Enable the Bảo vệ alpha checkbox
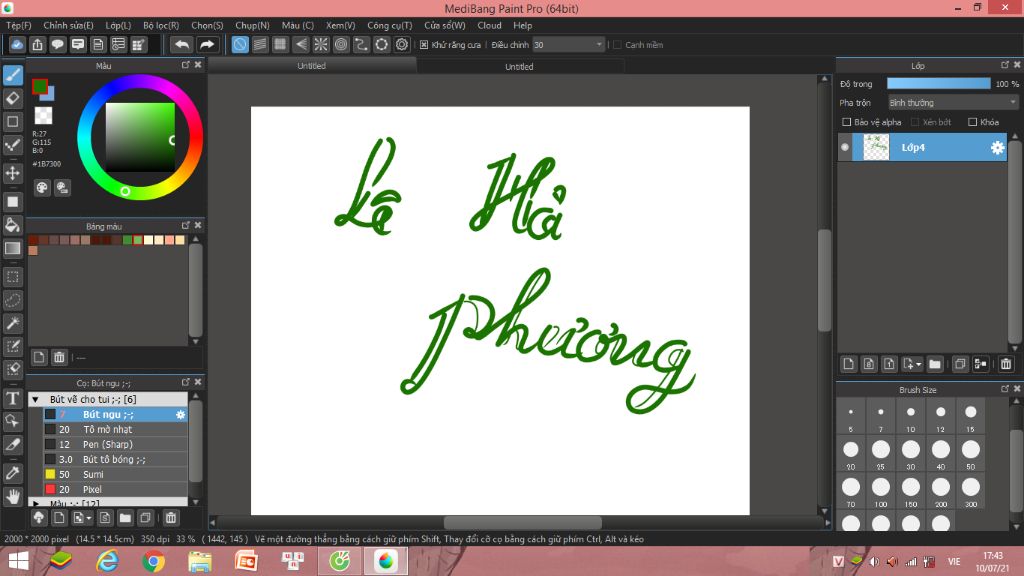 click(x=846, y=122)
